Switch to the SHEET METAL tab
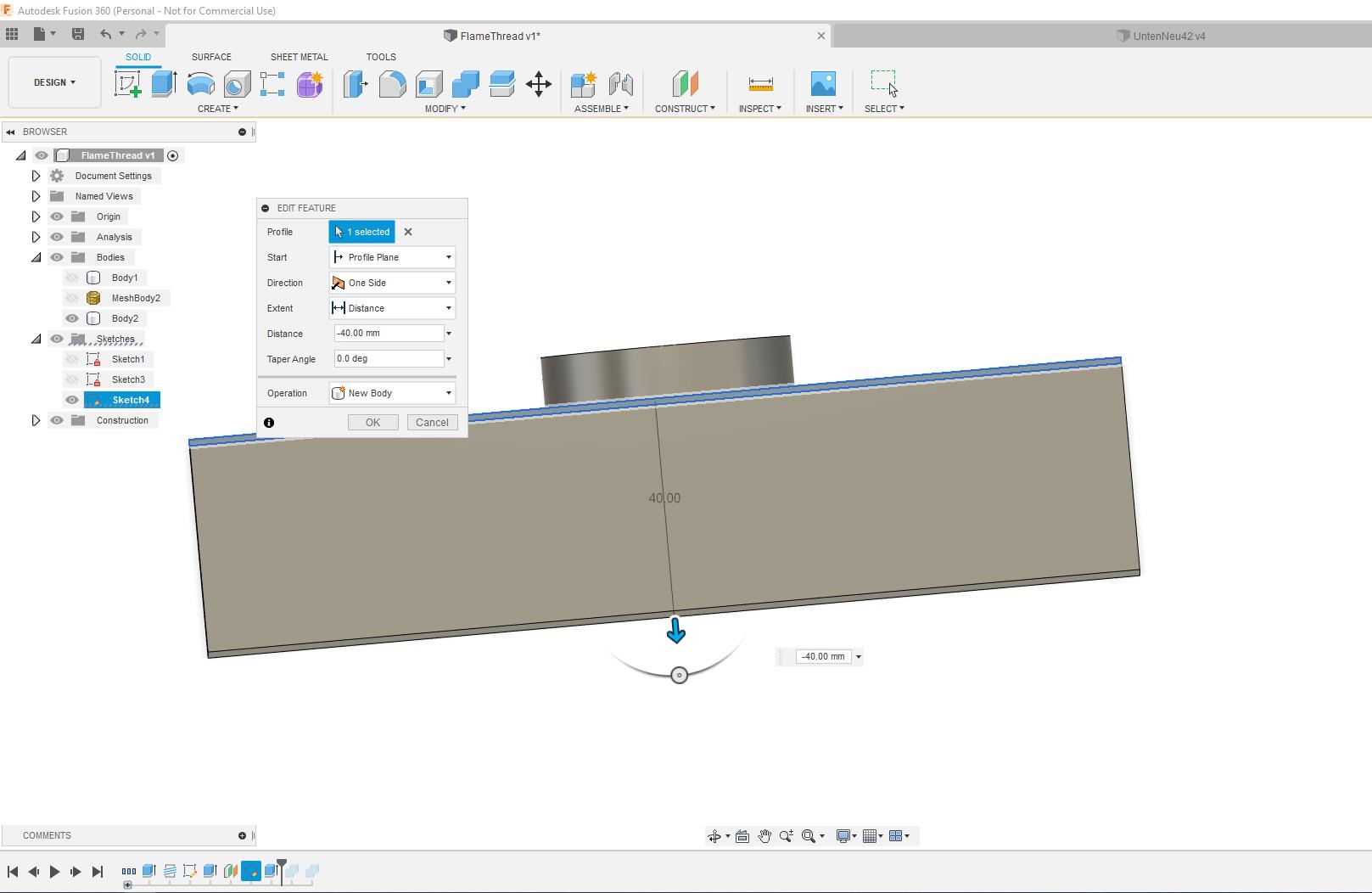1372x893 pixels. click(x=299, y=57)
